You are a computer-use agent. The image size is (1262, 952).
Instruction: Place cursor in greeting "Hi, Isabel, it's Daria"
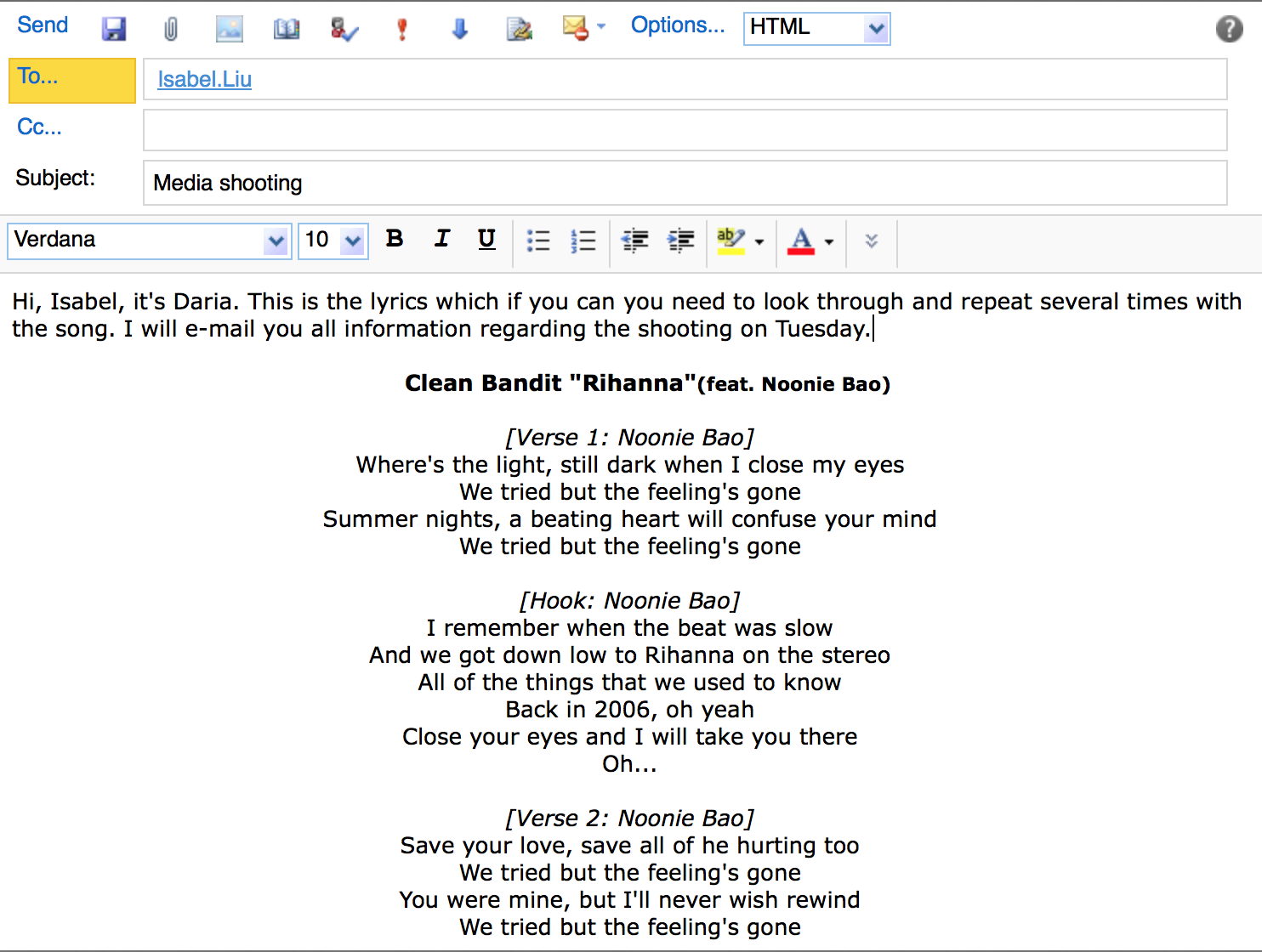click(x=122, y=302)
